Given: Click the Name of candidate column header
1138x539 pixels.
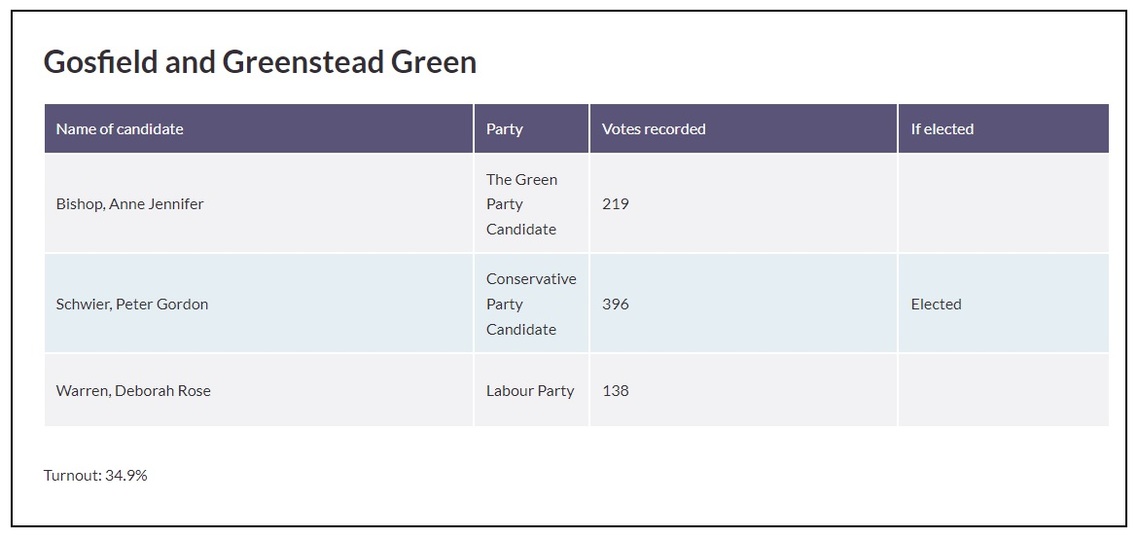Looking at the screenshot, I should (x=120, y=129).
